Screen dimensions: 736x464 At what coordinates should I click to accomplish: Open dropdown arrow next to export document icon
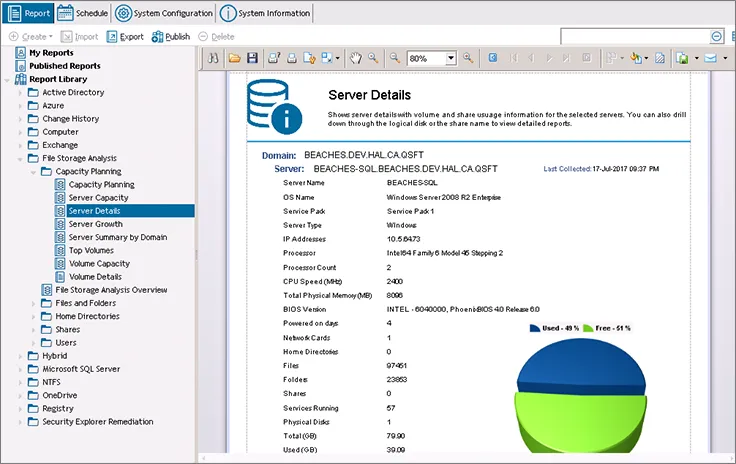[697, 58]
